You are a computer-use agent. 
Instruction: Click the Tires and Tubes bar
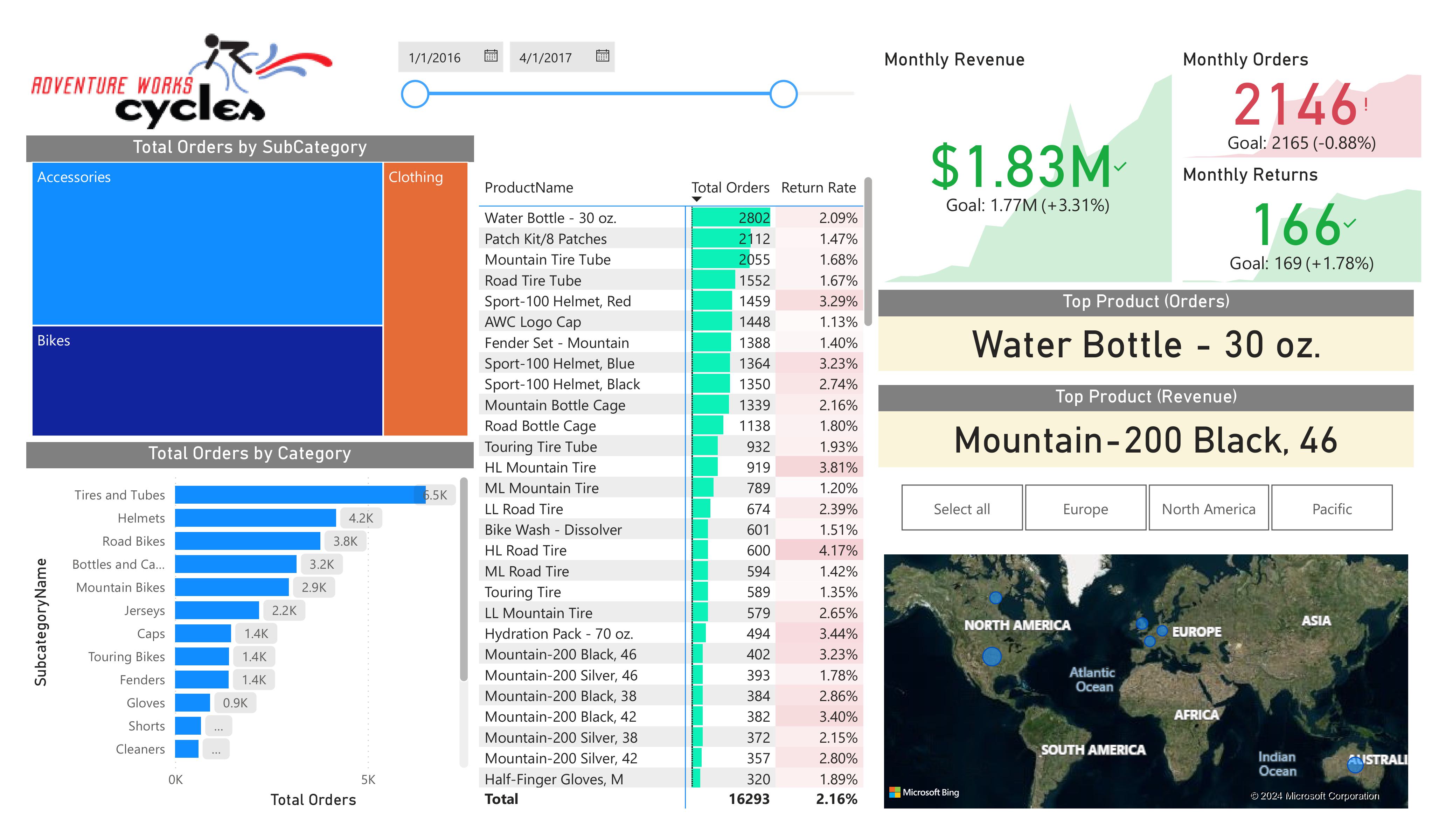click(300, 495)
